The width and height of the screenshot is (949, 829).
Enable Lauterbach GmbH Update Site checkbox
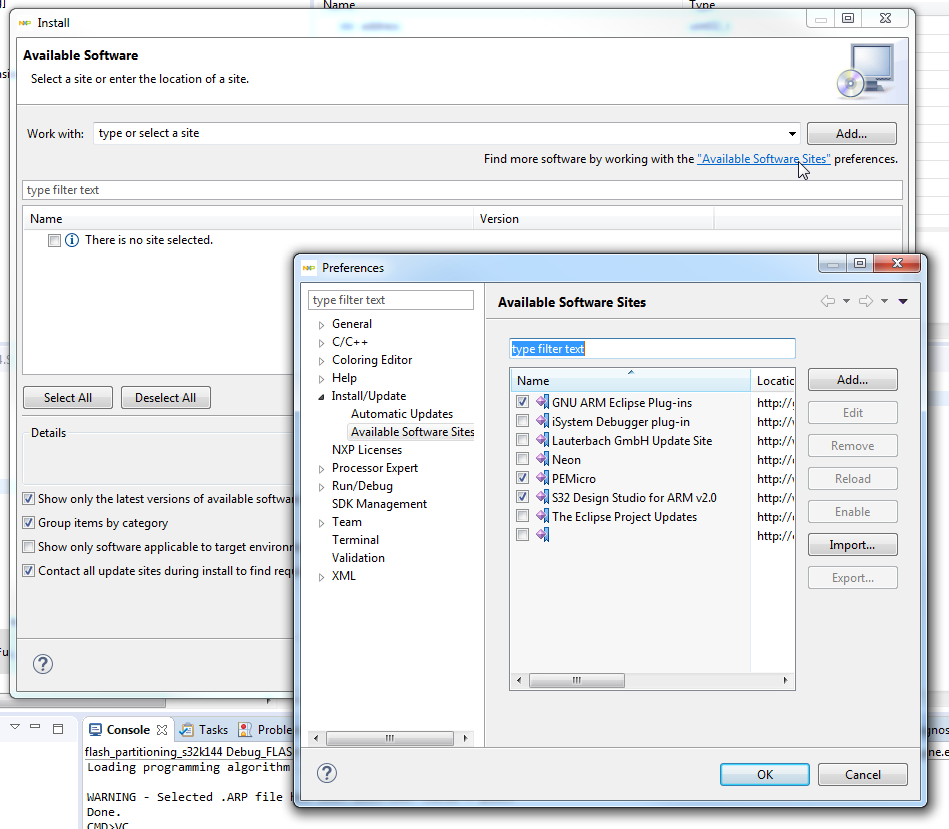click(x=522, y=440)
